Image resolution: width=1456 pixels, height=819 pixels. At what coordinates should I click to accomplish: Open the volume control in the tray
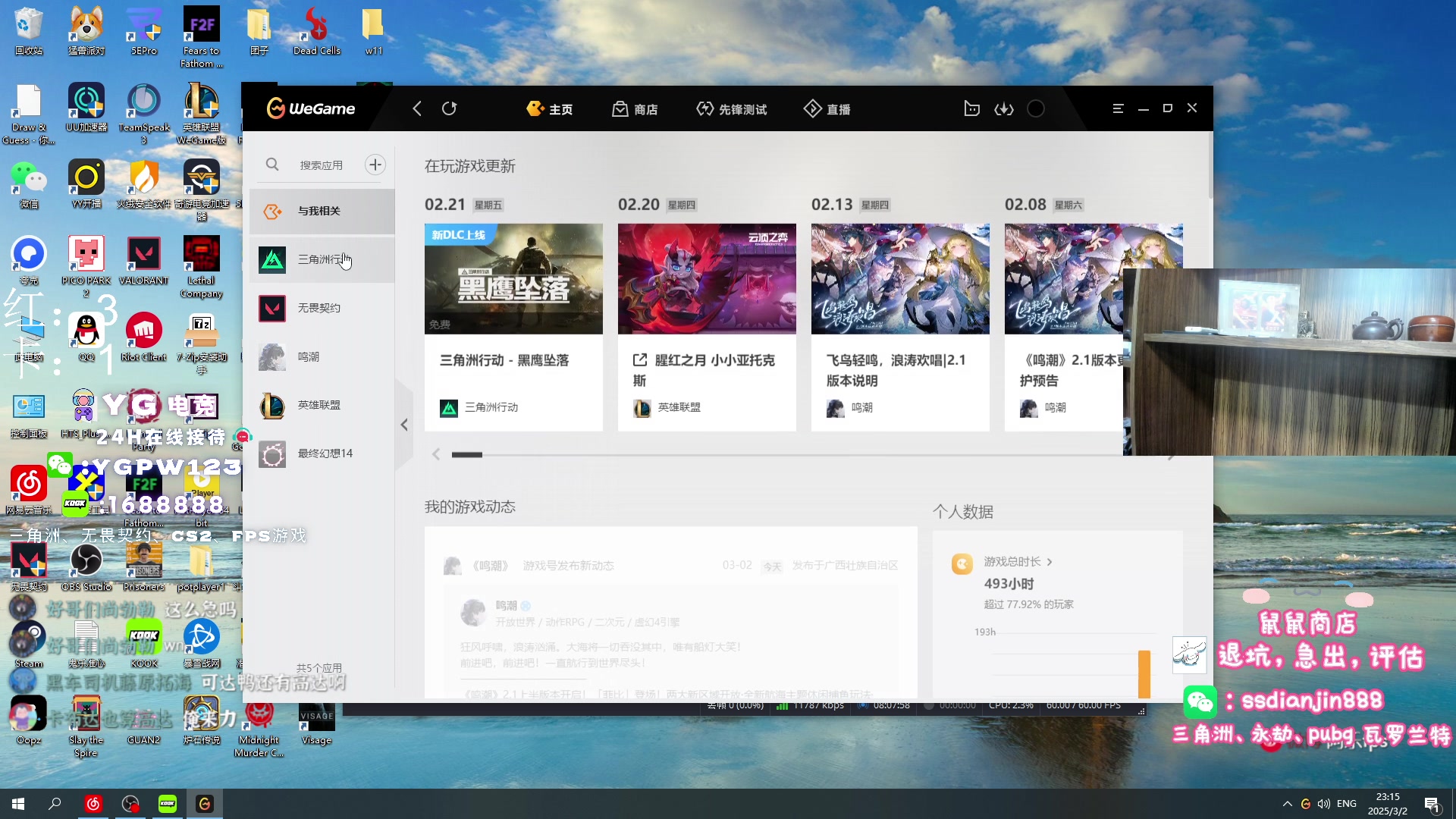[1324, 804]
